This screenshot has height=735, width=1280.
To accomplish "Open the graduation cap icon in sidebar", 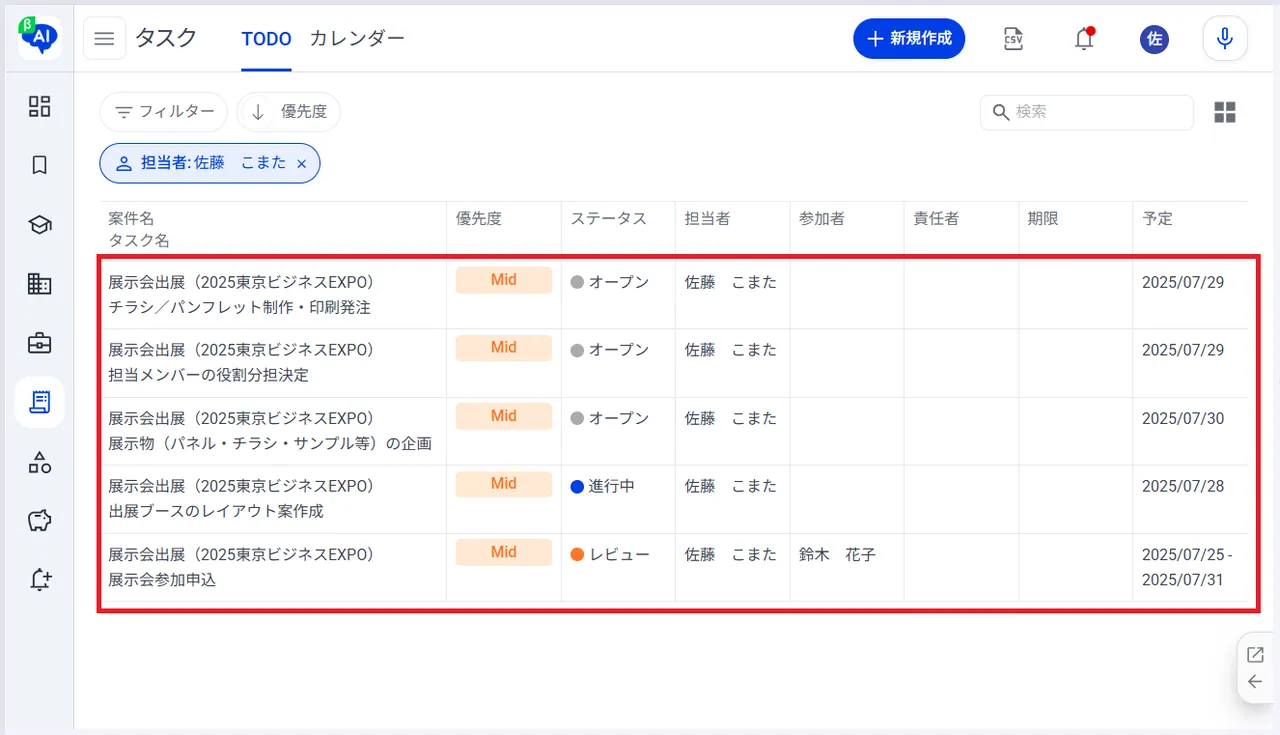I will pyautogui.click(x=40, y=225).
